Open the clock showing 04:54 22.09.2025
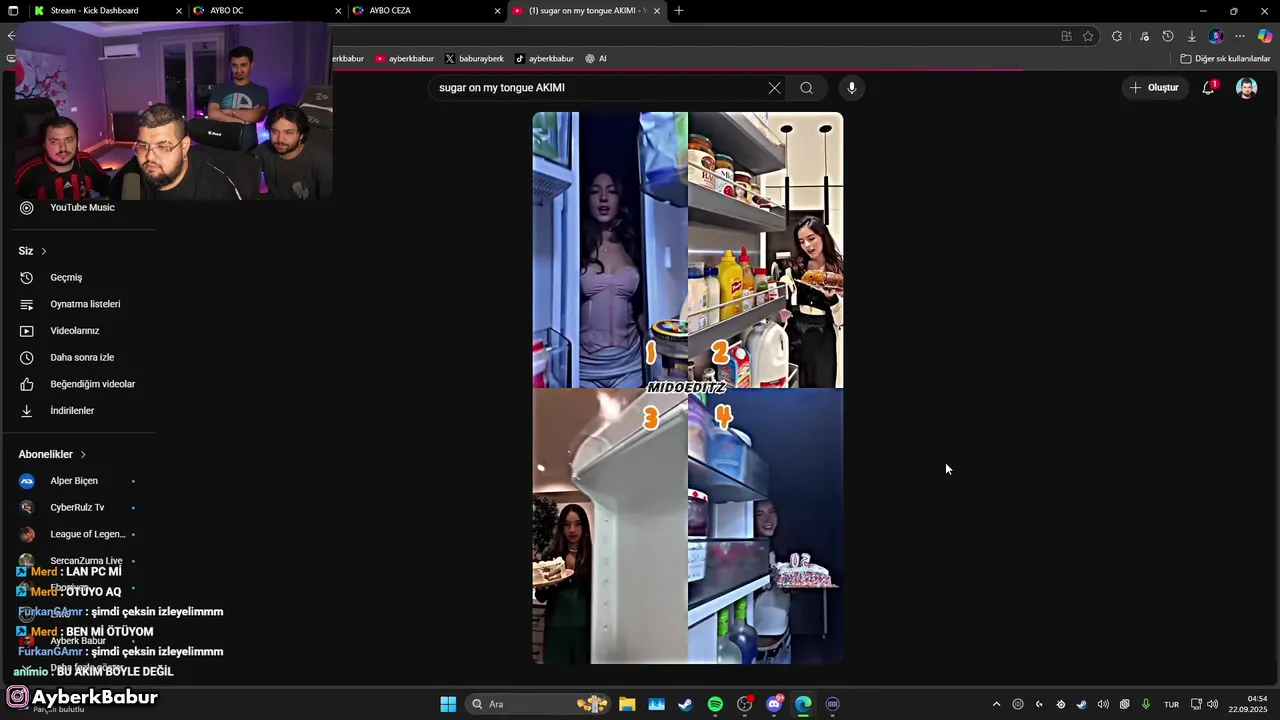 (1249, 704)
